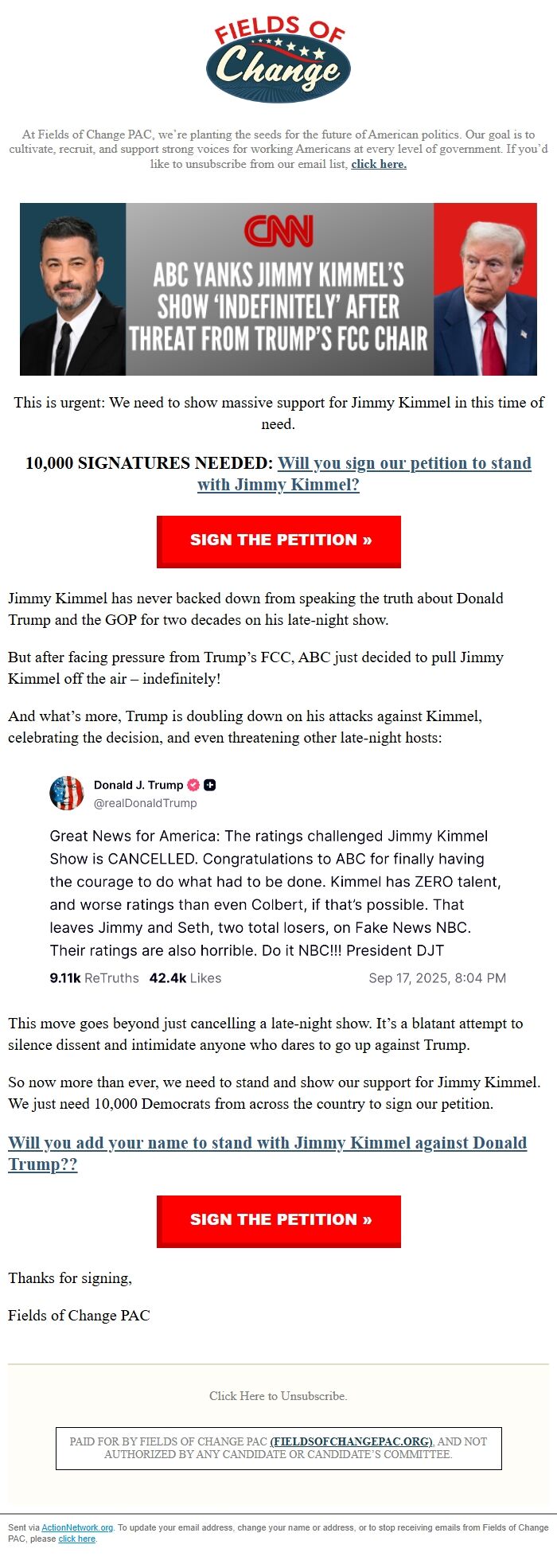Open the top unsubscribe 'click here' link
Viewport: 557px width, 1568px height.
379,164
